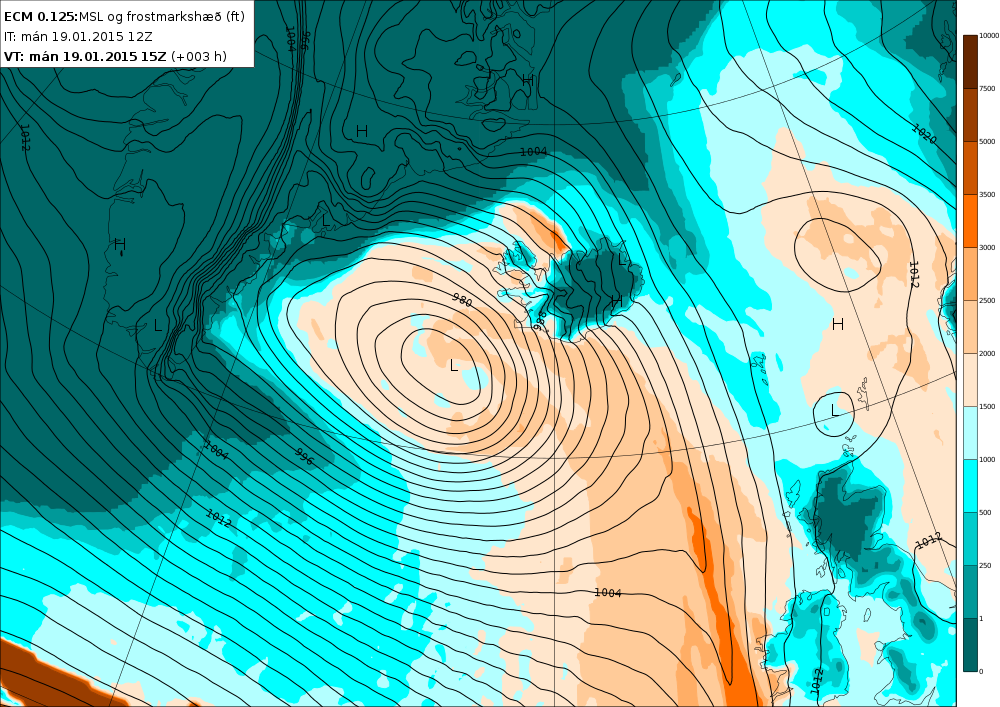Click the 10000 label on the color scale
The width and height of the screenshot is (1000, 707).
[x=989, y=36]
